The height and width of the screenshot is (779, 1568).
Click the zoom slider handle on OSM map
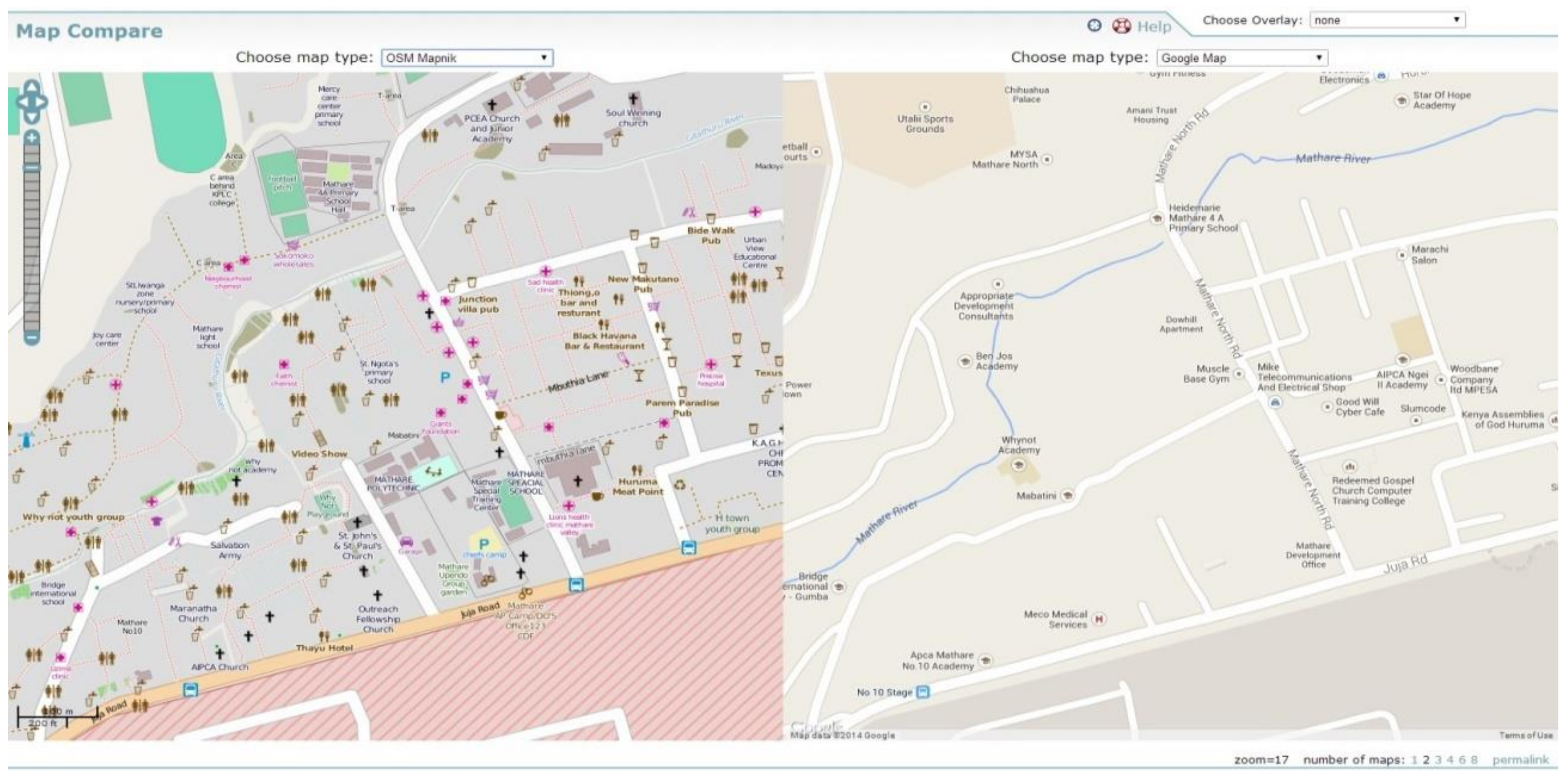[x=31, y=167]
